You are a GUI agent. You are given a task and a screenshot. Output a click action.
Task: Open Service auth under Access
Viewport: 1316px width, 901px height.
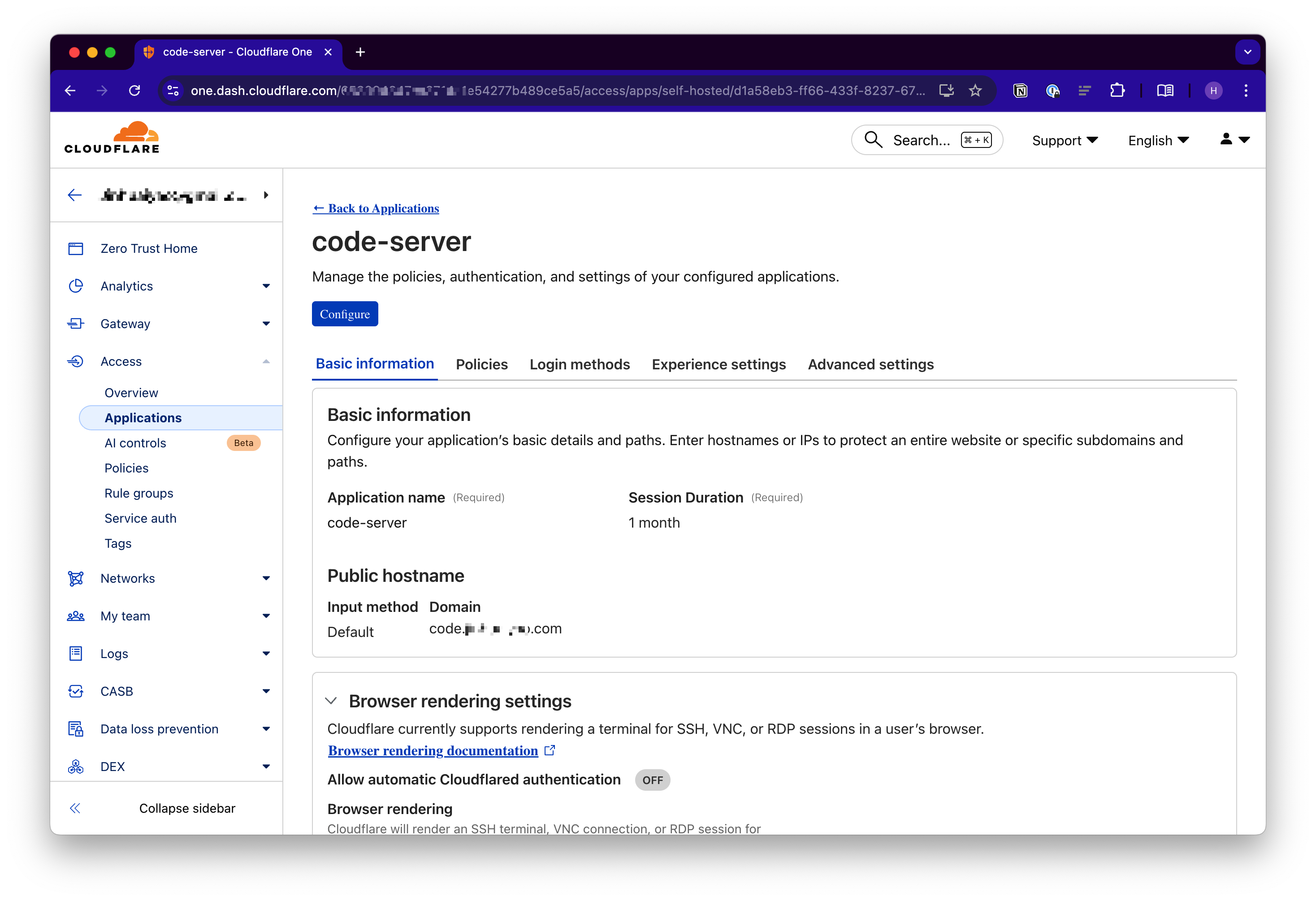coord(140,518)
